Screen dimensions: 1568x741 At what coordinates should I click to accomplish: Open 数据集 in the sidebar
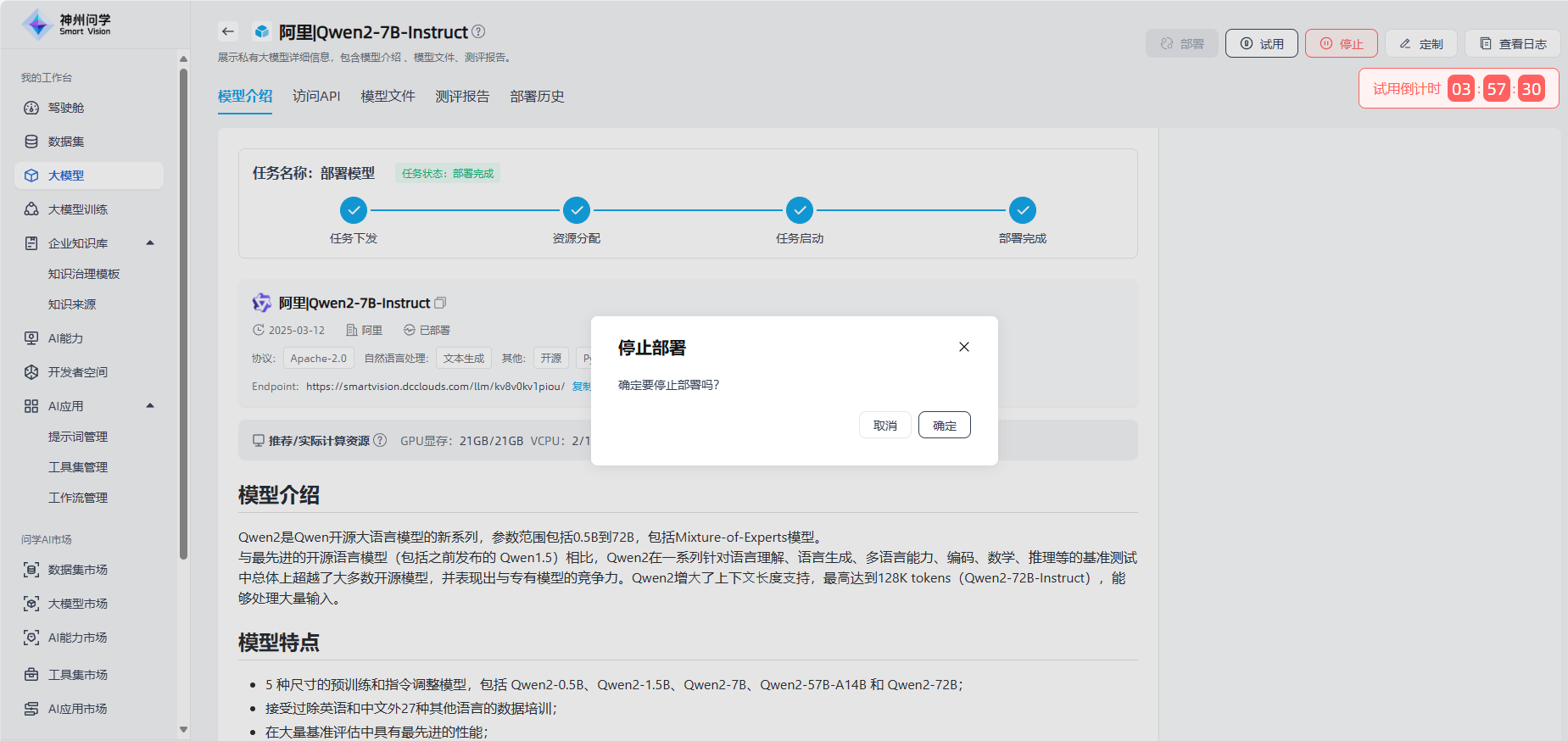tap(66, 142)
